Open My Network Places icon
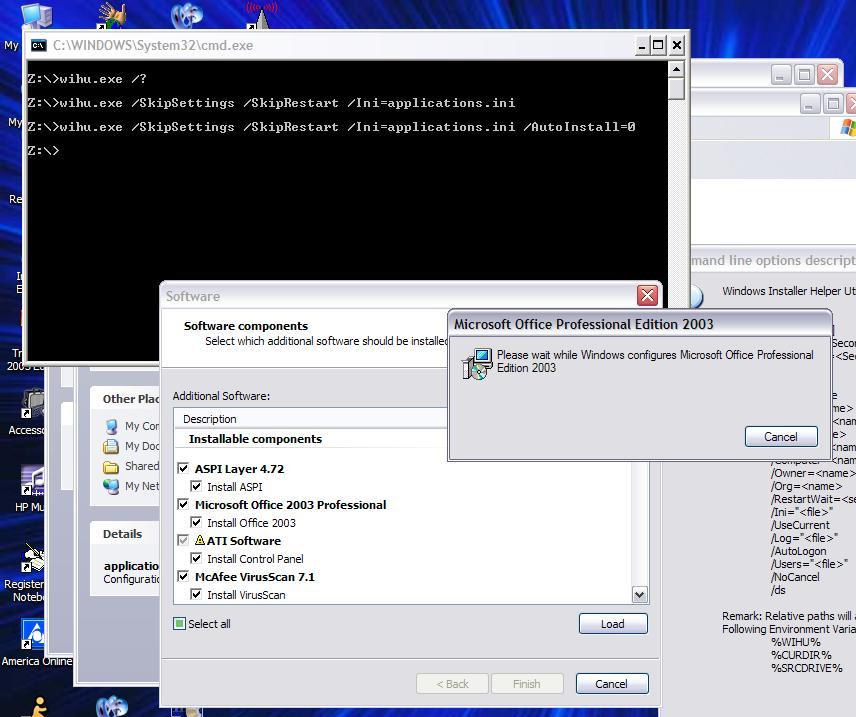856x717 pixels. click(x=111, y=486)
